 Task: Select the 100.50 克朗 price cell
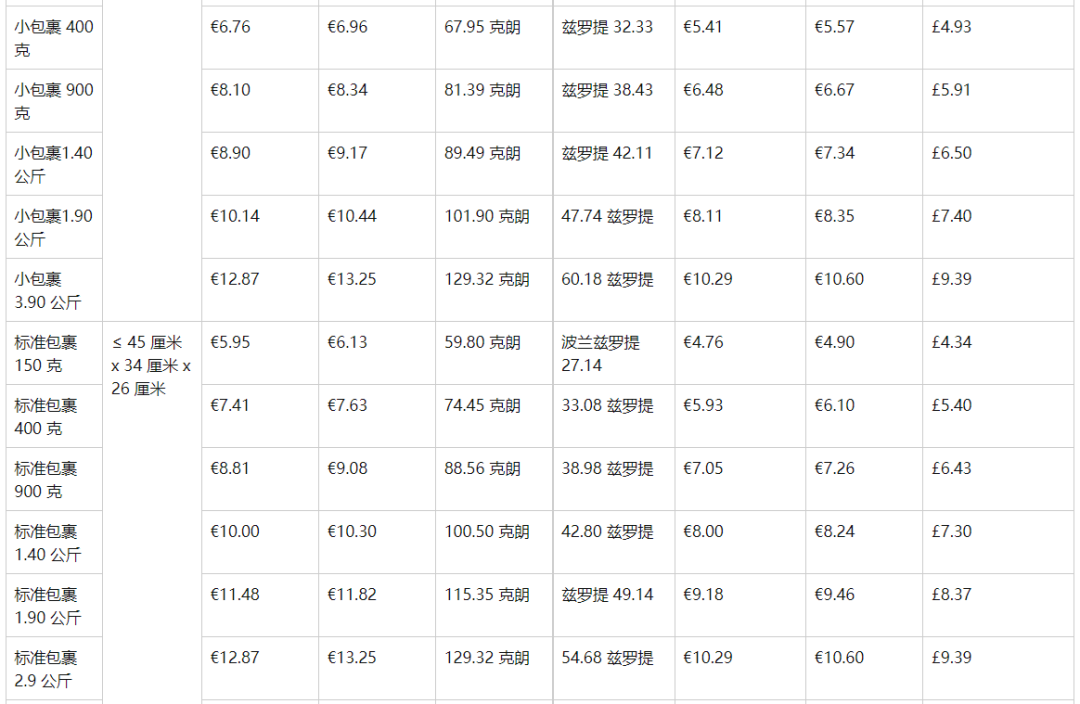[487, 531]
